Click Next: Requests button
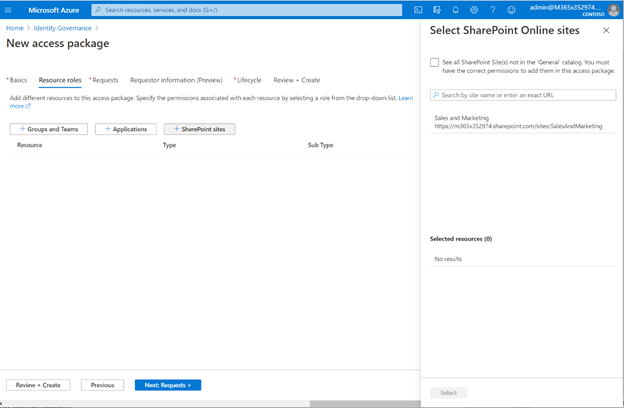This screenshot has width=624, height=408. (x=168, y=385)
